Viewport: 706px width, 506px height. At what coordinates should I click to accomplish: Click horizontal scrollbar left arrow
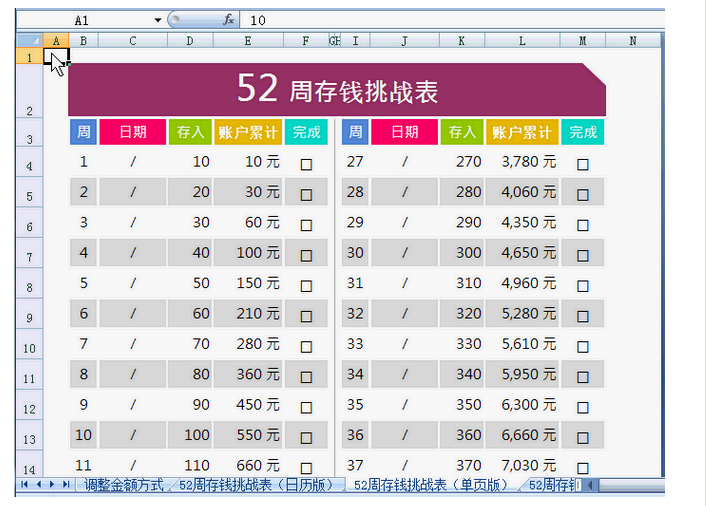coord(590,485)
